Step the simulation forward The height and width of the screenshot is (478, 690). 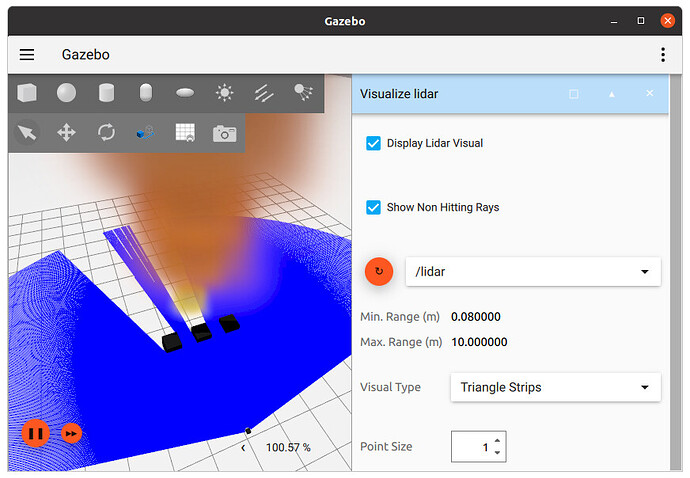(x=71, y=434)
